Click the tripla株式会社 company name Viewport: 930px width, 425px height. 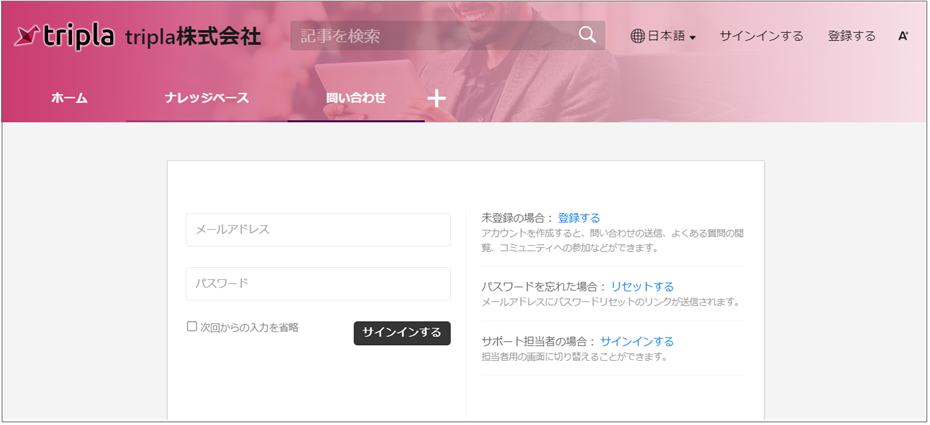coord(193,36)
